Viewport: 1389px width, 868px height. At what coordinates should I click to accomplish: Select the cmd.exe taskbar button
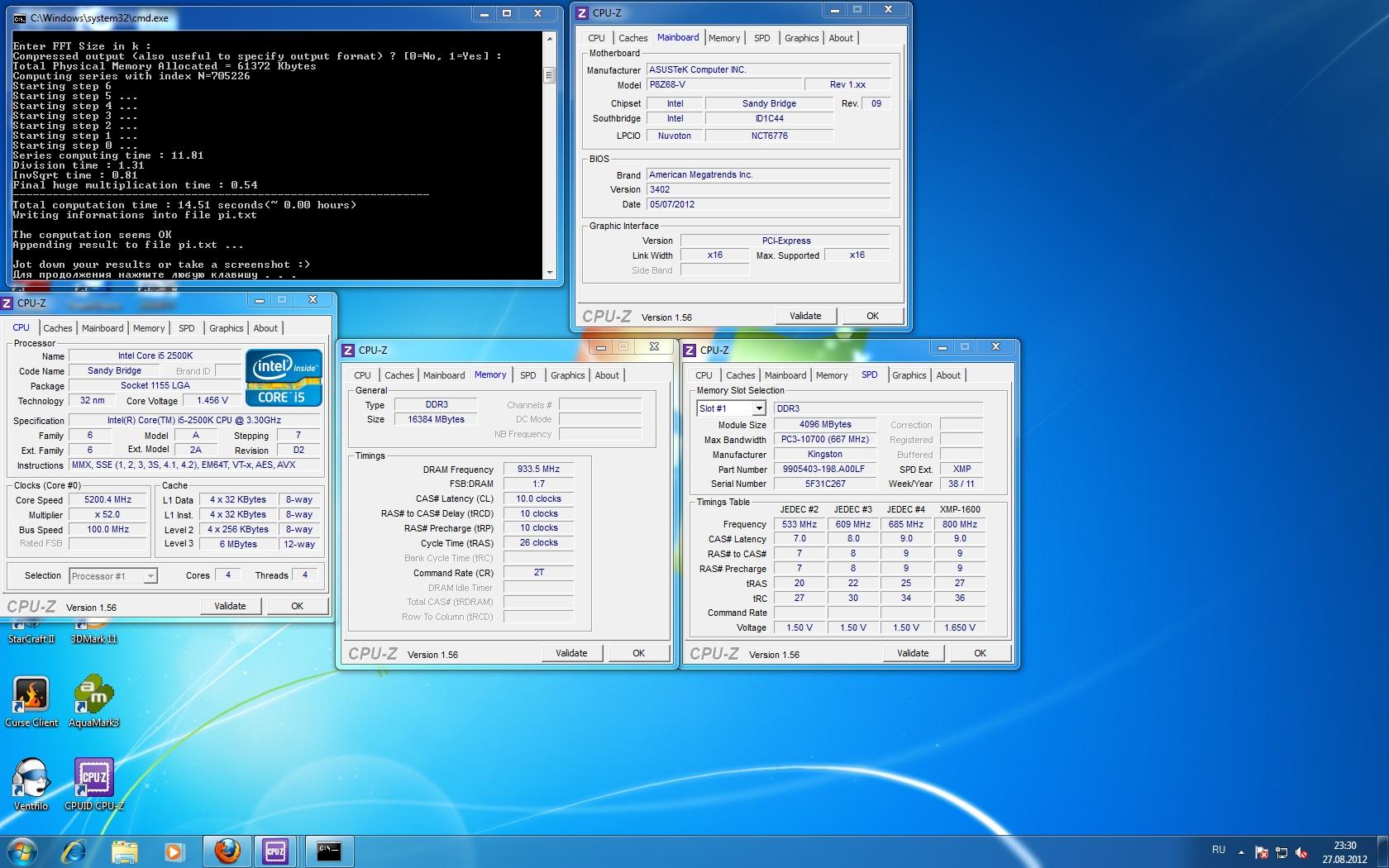(329, 851)
